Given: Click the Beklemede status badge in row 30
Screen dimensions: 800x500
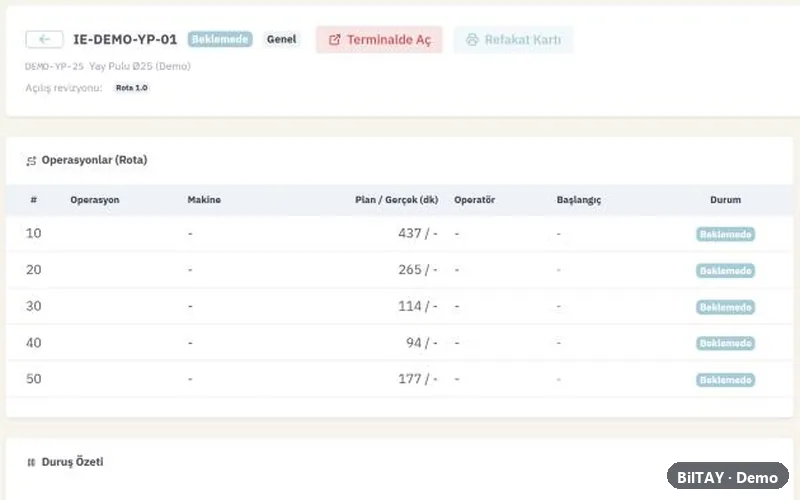Looking at the screenshot, I should 726,307.
